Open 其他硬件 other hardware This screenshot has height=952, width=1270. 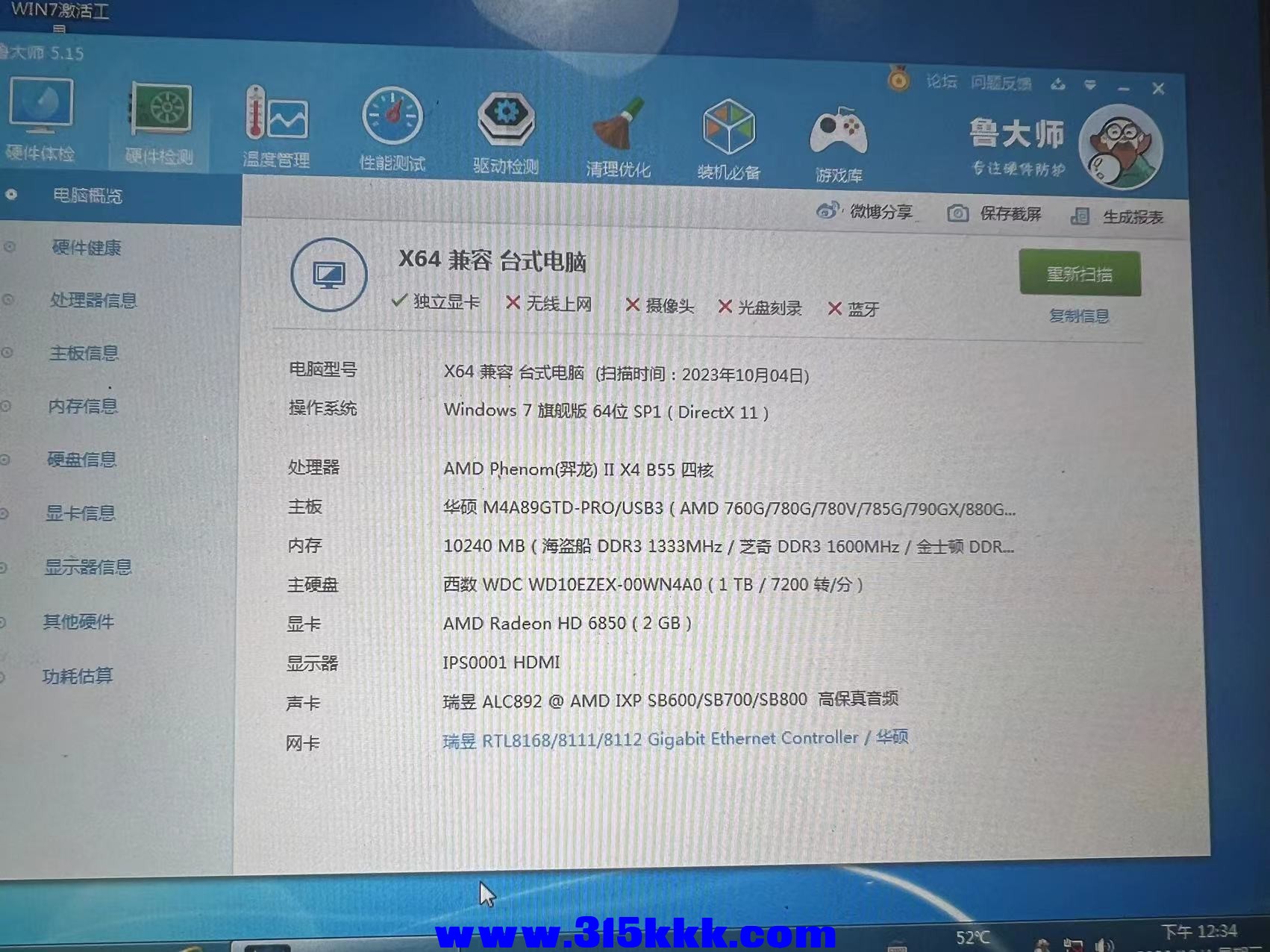tap(78, 621)
